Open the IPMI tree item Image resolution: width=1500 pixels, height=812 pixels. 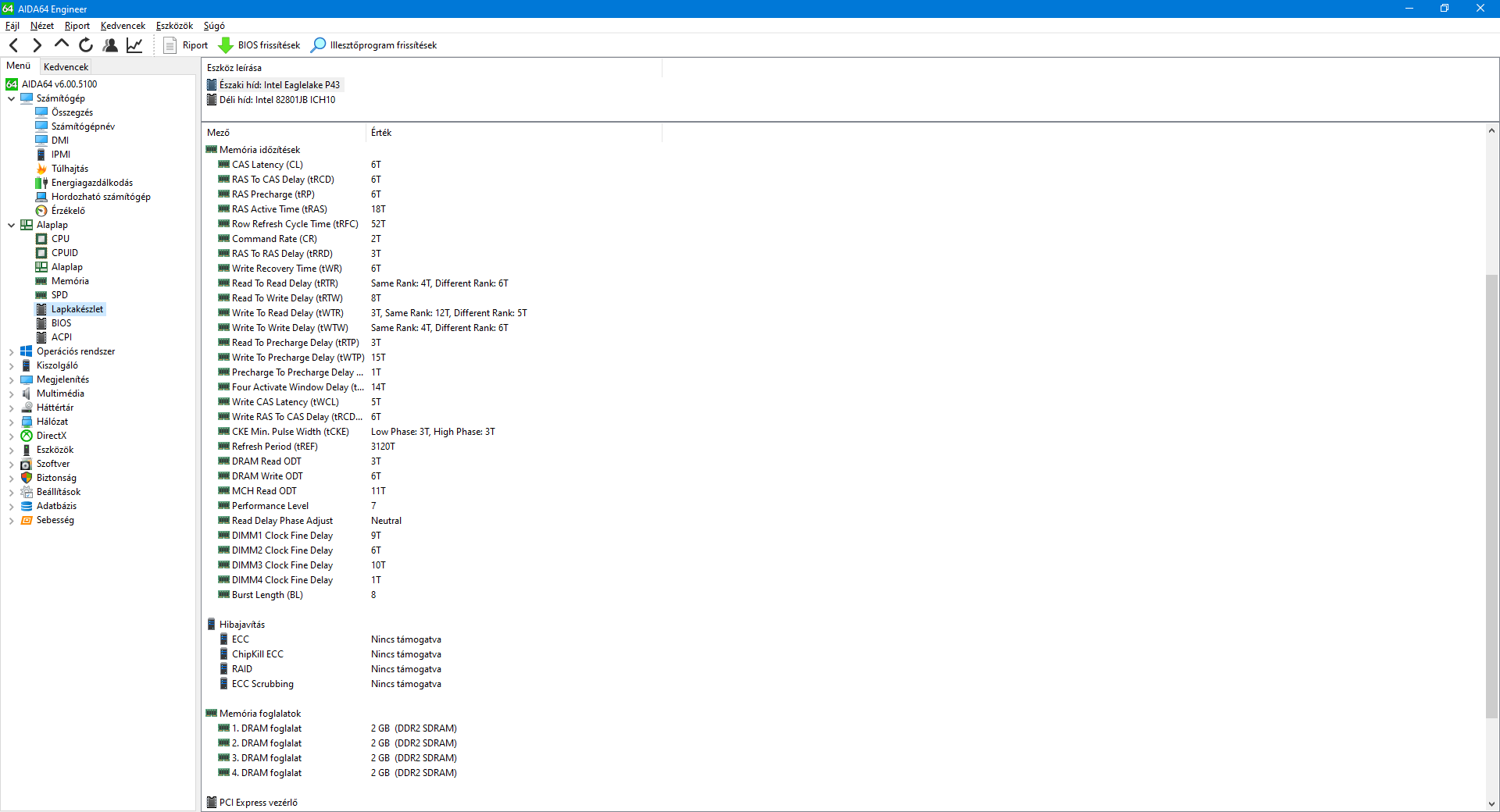(61, 155)
